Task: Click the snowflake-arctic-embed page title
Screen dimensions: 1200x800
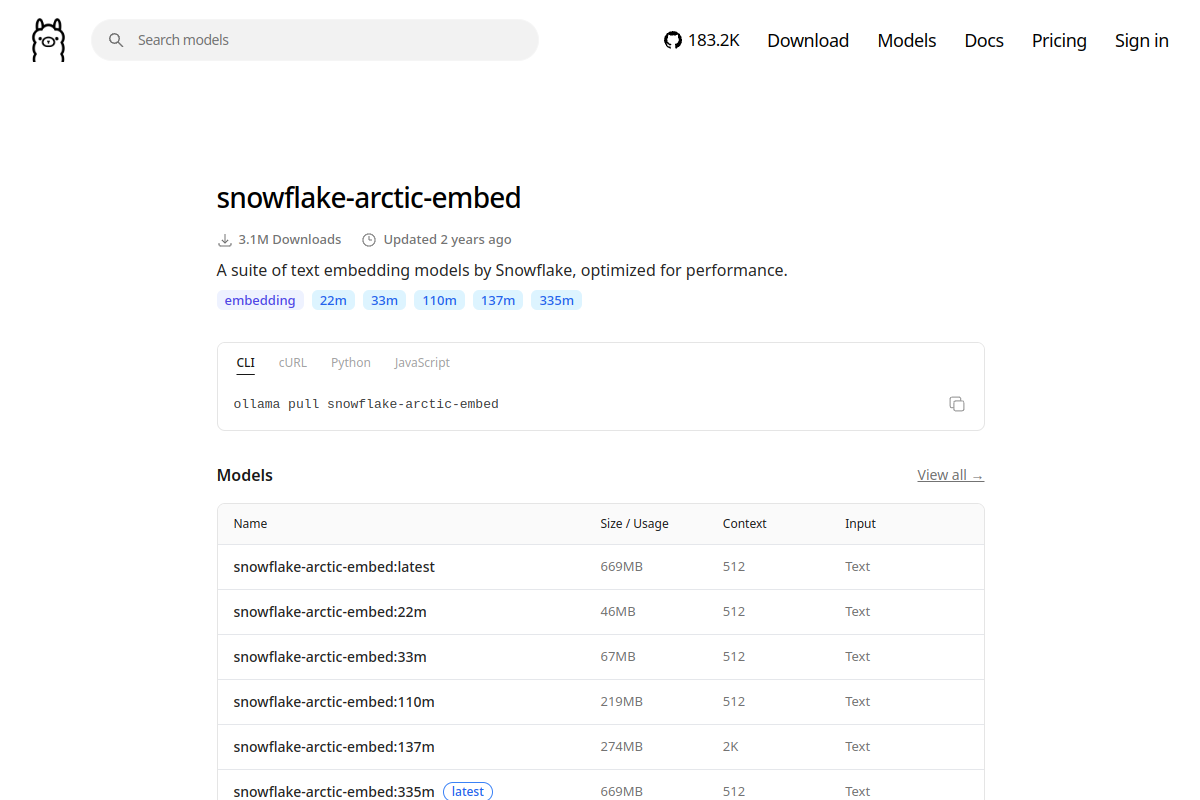Action: pyautogui.click(x=369, y=198)
